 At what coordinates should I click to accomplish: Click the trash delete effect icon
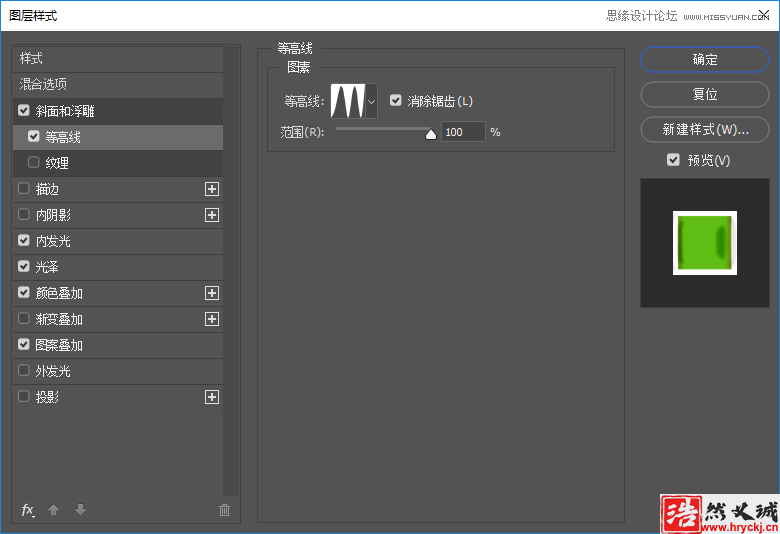point(224,510)
